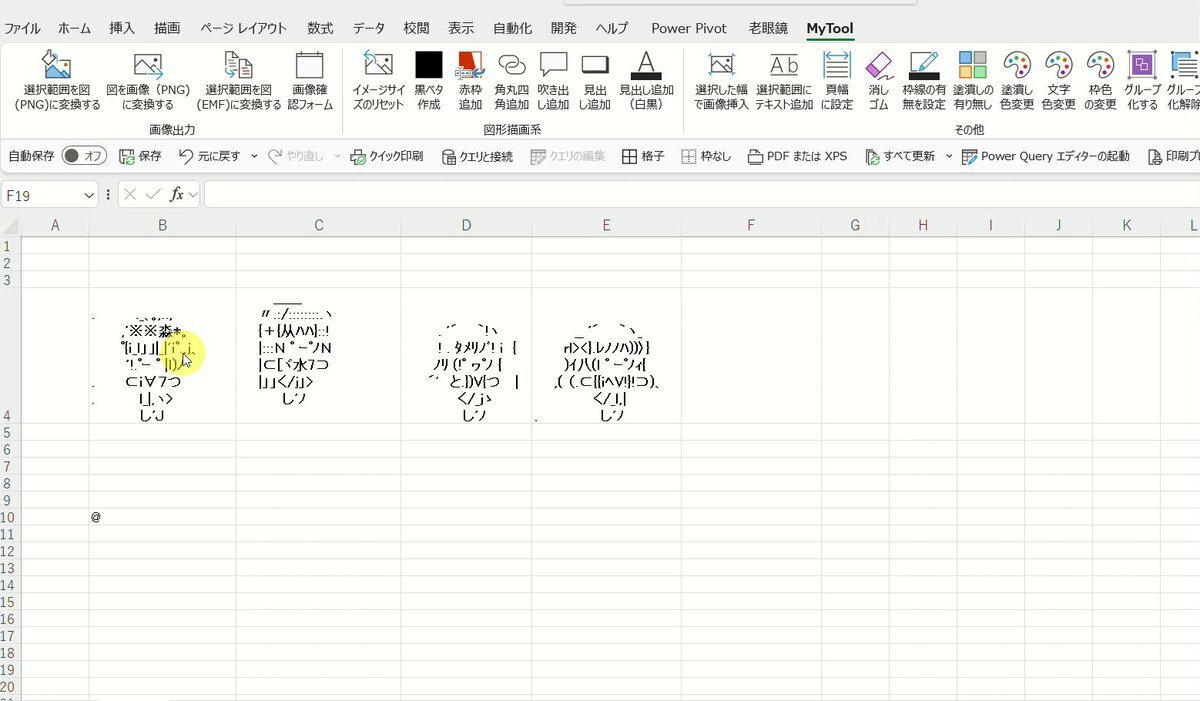Open the 塗潰し色変更 color palette
Image resolution: width=1200 pixels, height=701 pixels.
pyautogui.click(x=1017, y=67)
